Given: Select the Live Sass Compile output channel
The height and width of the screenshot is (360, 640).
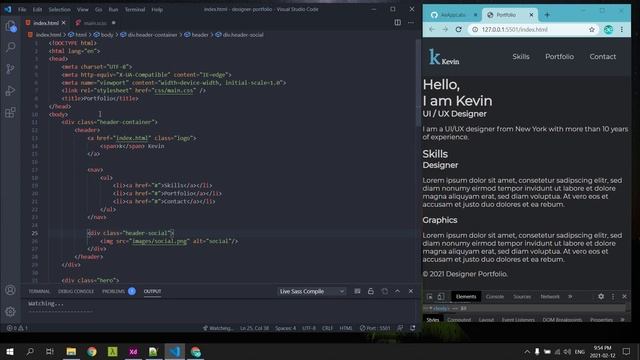Looking at the screenshot, I should pyautogui.click(x=312, y=291).
